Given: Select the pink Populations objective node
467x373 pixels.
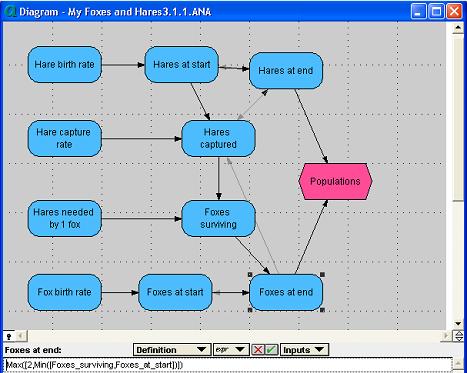Looking at the screenshot, I should 335,181.
